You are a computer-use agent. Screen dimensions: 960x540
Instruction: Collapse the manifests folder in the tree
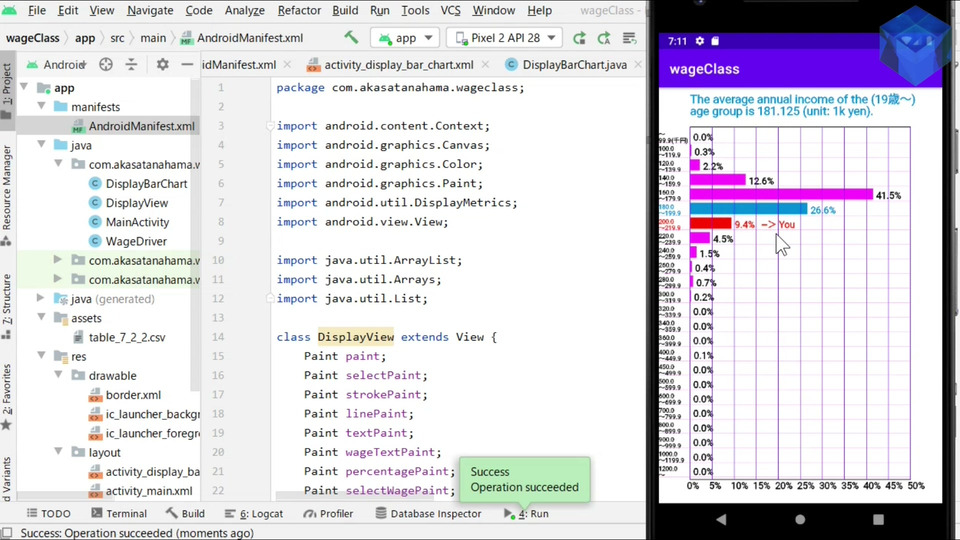click(42, 107)
